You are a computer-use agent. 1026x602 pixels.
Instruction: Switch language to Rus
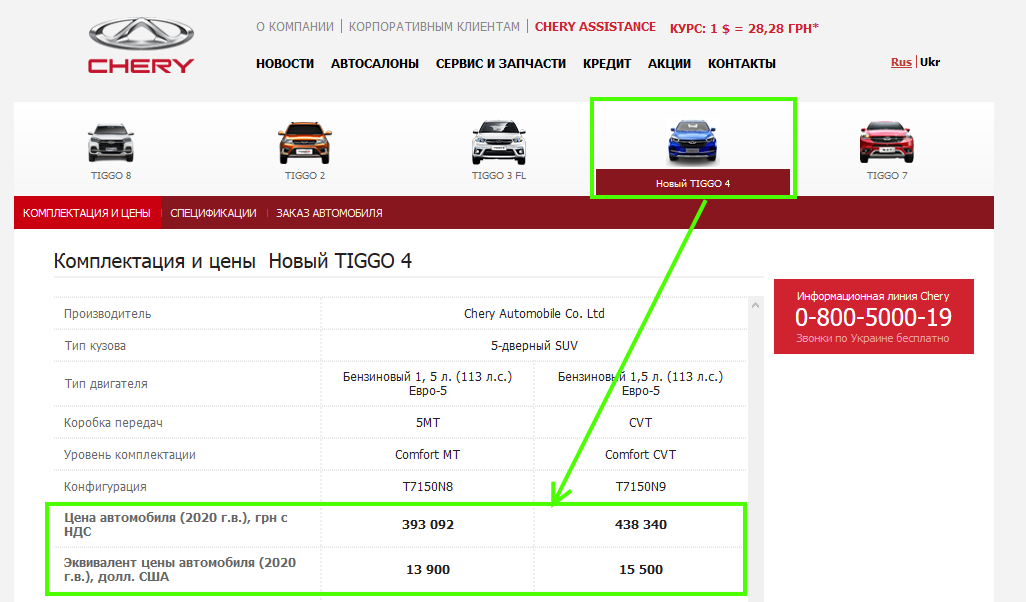[x=901, y=62]
